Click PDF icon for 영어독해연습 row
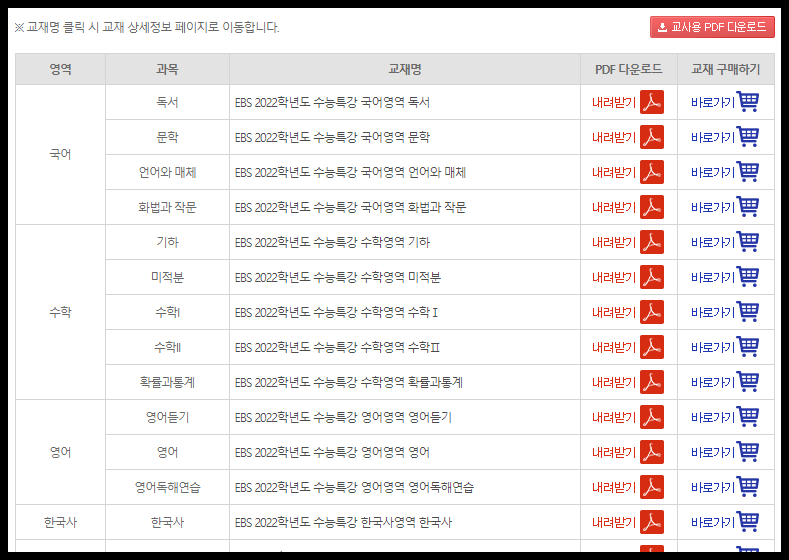This screenshot has width=789, height=560. [x=652, y=487]
